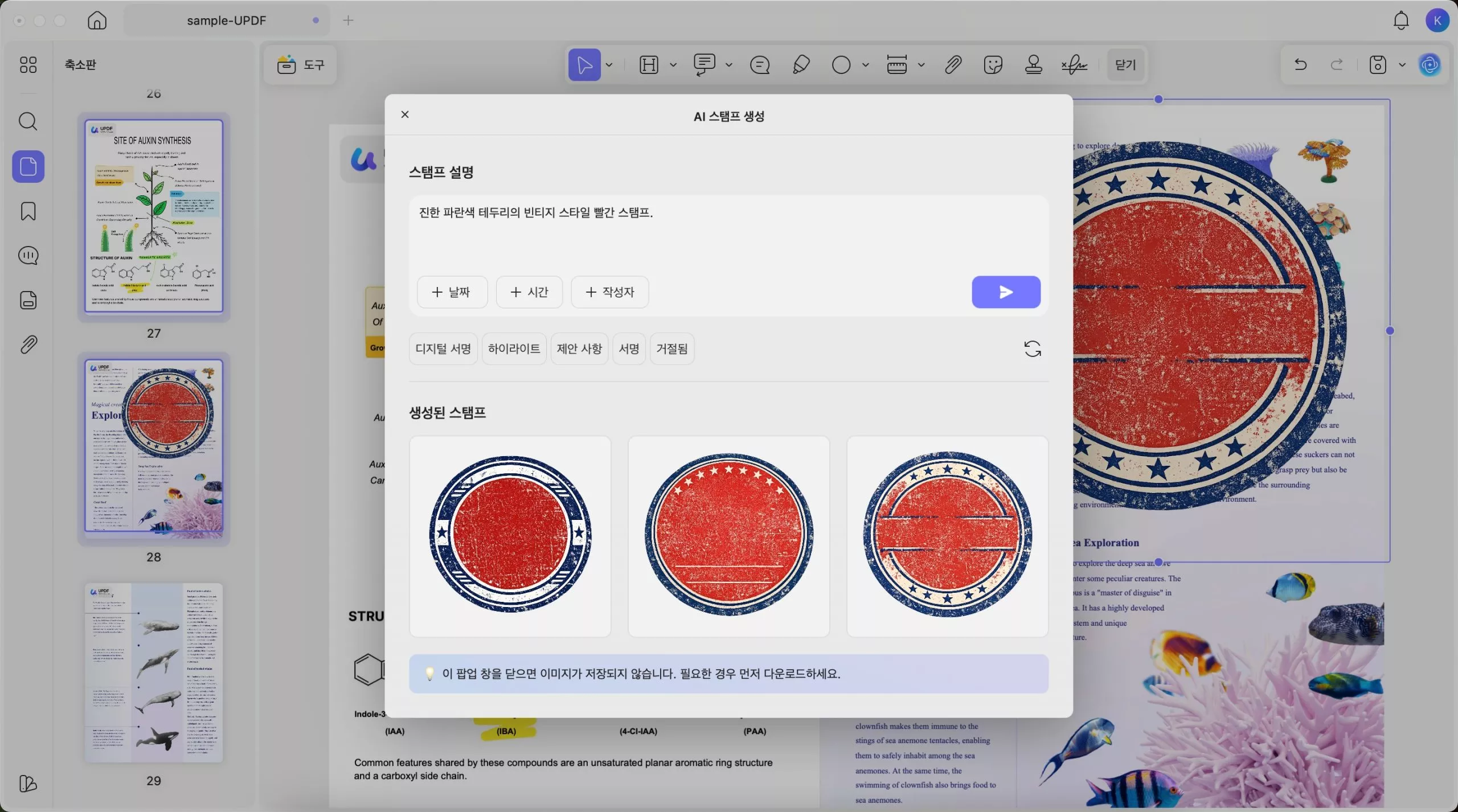Add the 작성자 author tag to prompt
The image size is (1458, 812).
(609, 292)
